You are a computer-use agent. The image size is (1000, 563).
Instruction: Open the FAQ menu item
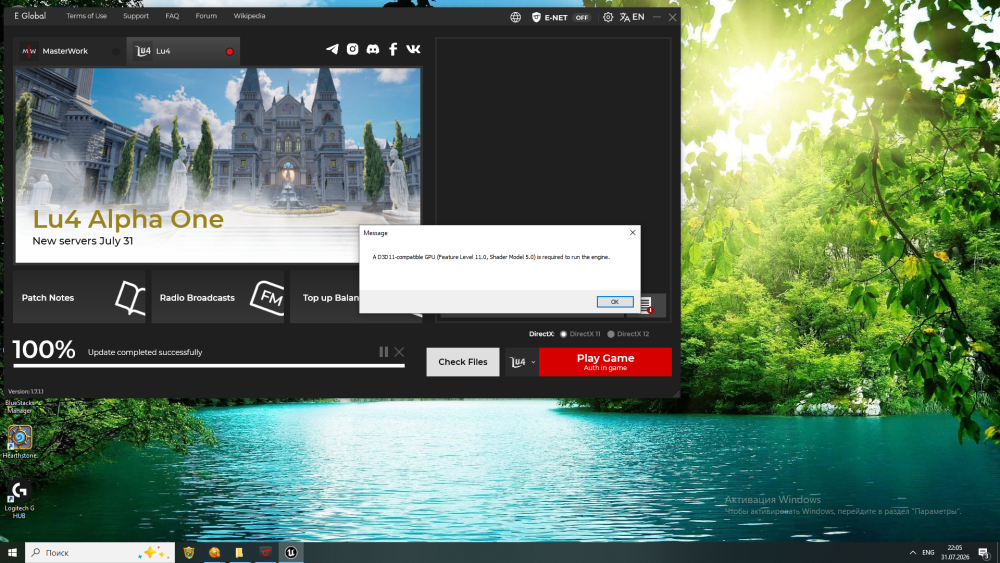(x=172, y=16)
